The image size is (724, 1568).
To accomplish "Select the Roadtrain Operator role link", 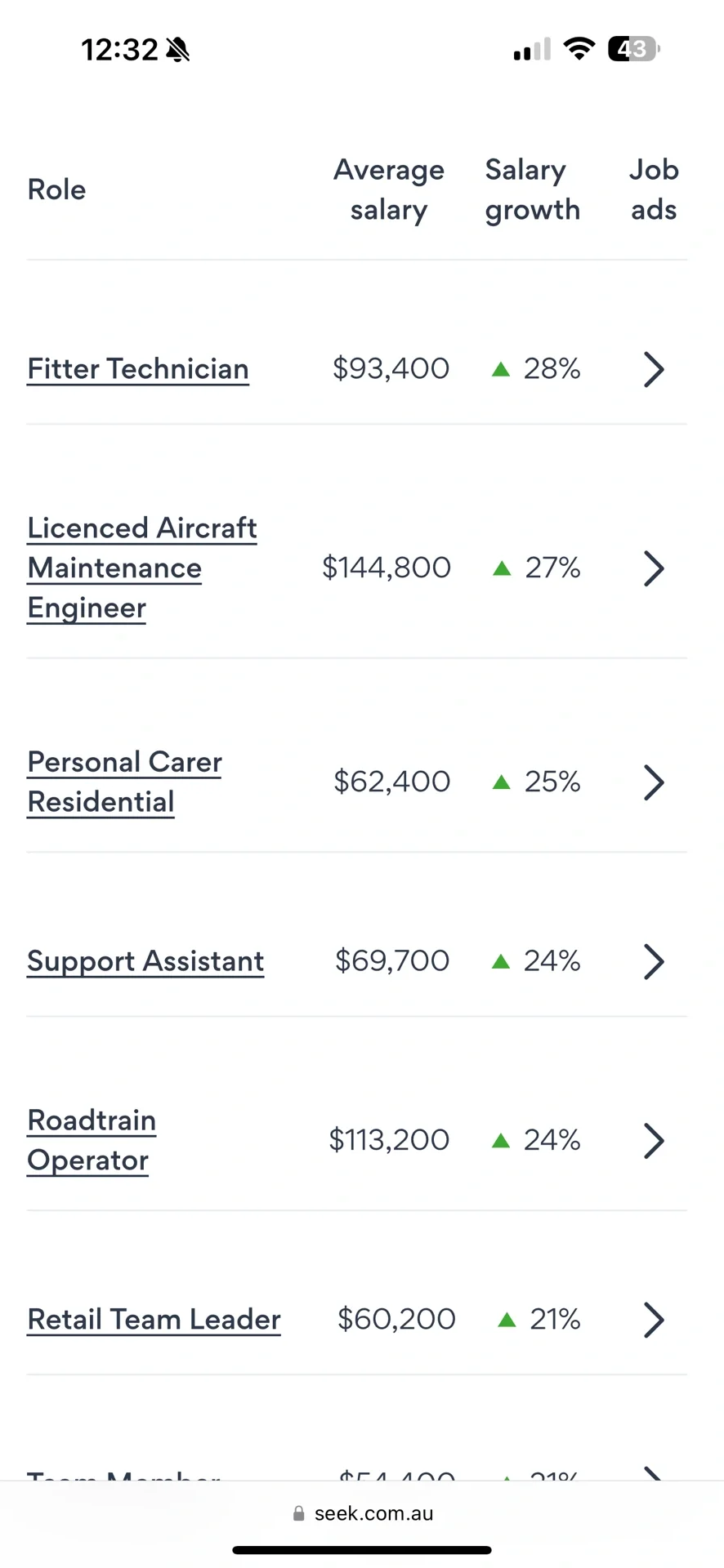I will [92, 1140].
